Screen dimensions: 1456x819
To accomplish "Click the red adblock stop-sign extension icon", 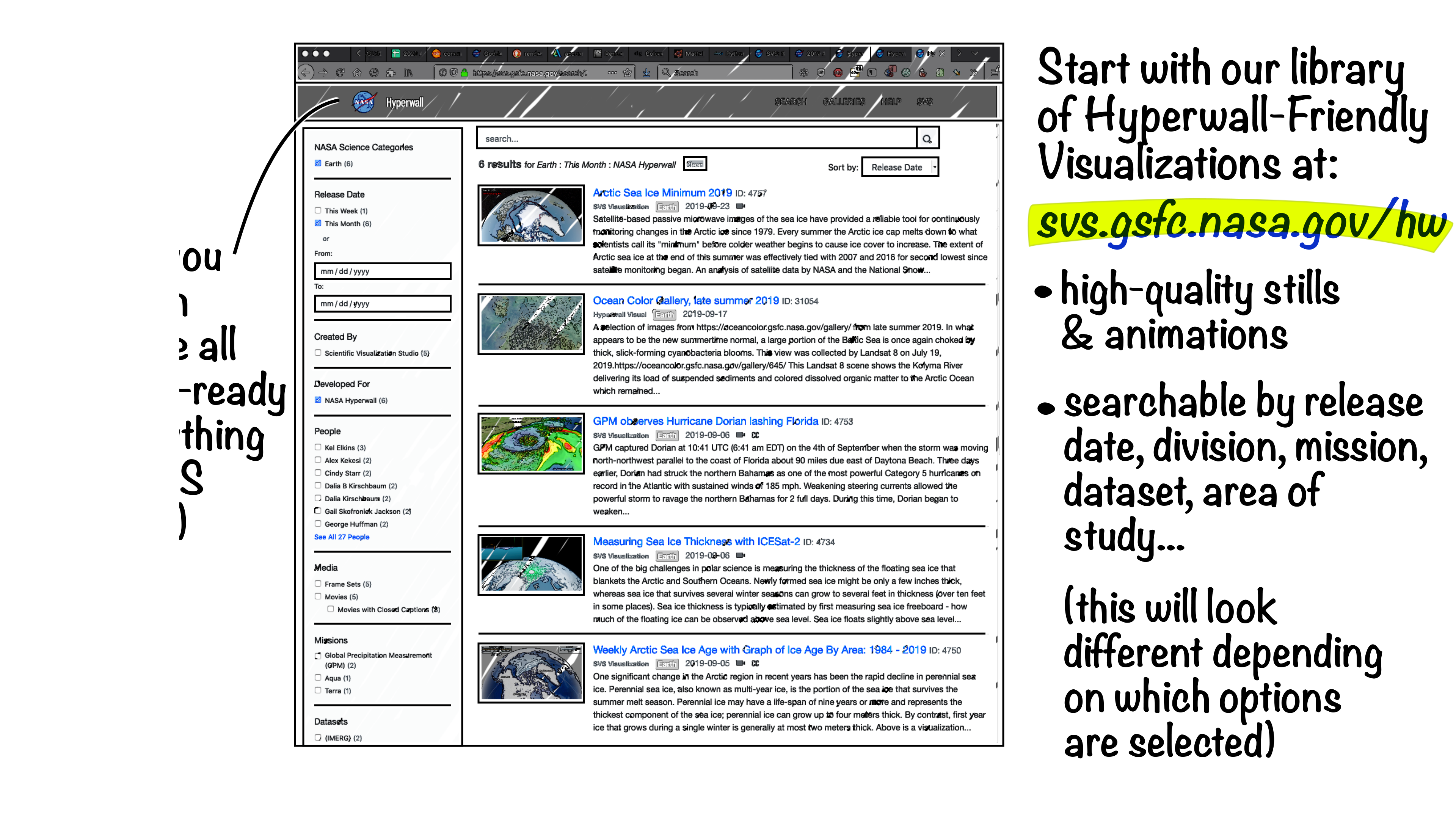I will [x=838, y=72].
